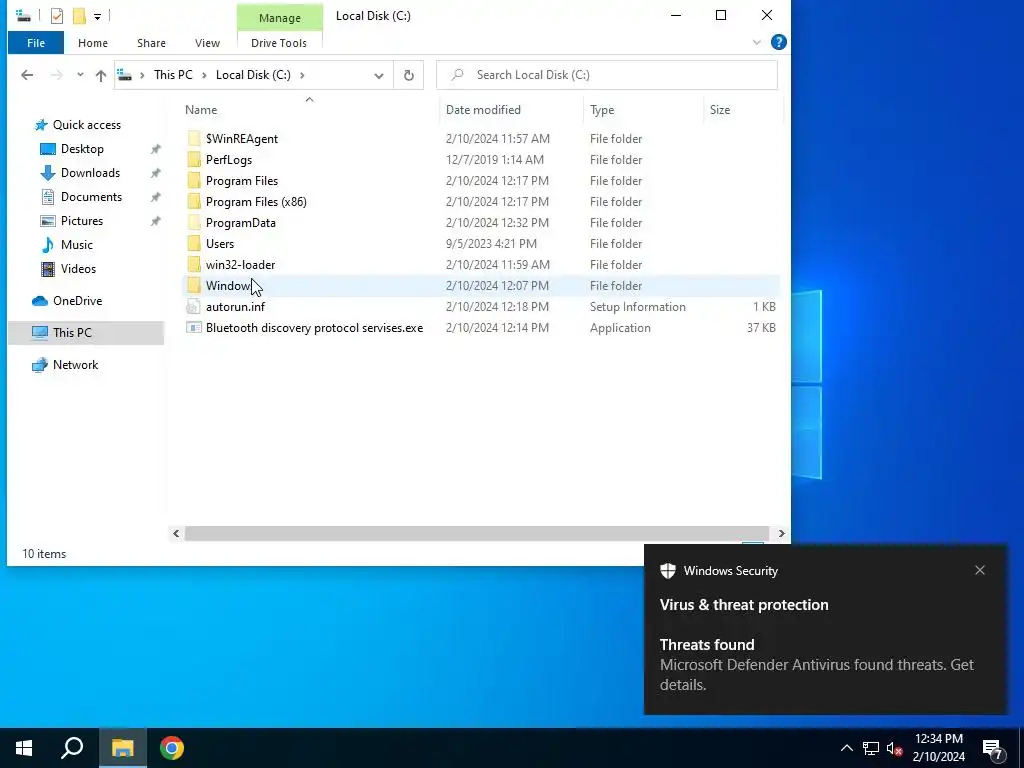Select the PerfLogs folder icon

coord(194,159)
